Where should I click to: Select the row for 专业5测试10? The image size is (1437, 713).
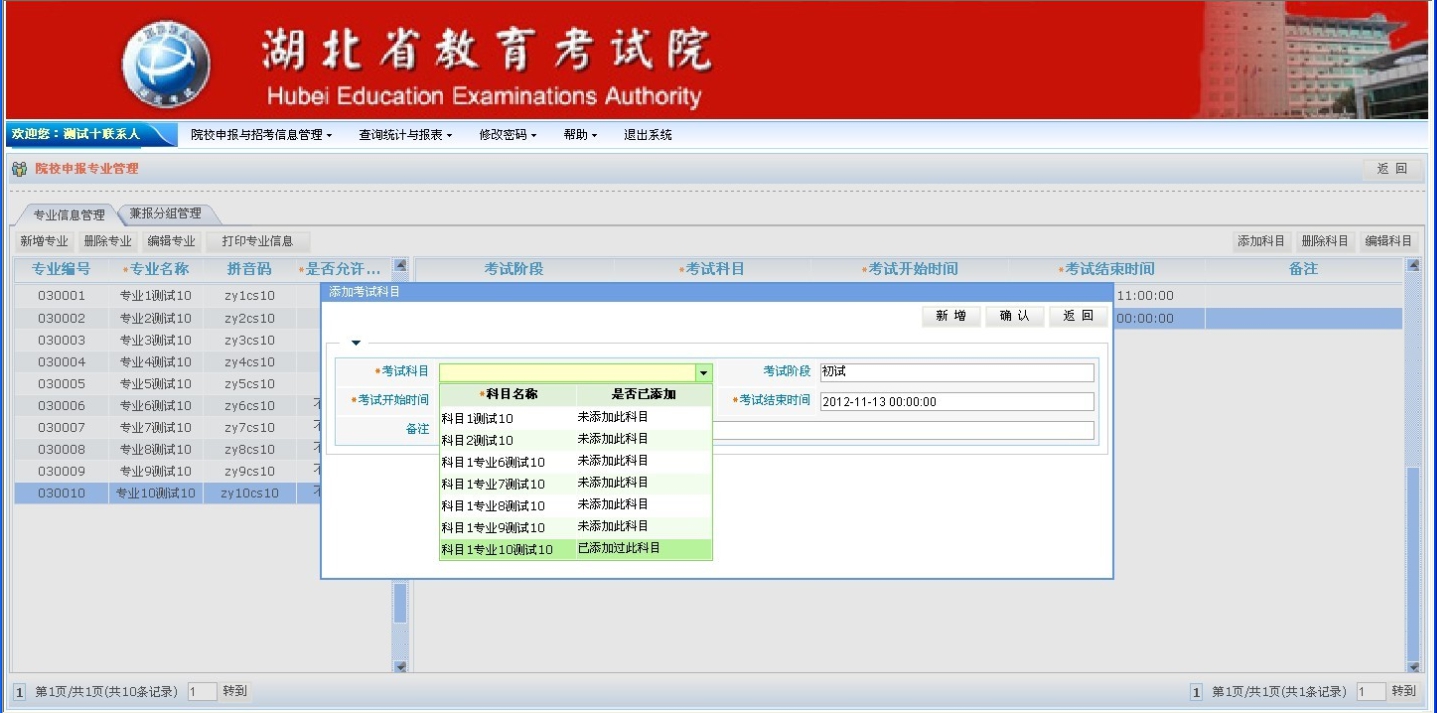(155, 384)
